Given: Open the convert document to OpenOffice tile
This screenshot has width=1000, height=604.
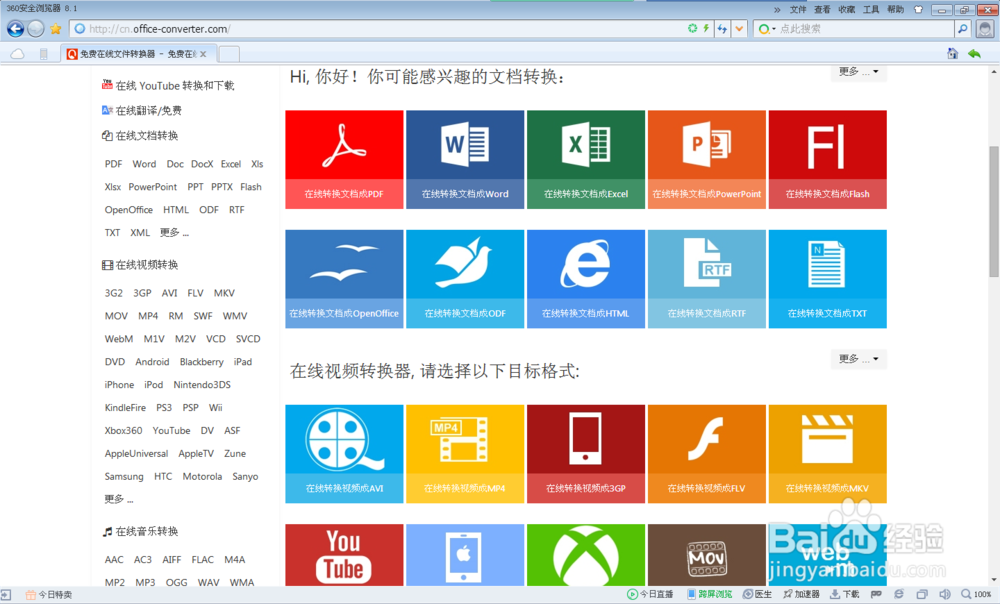Looking at the screenshot, I should (344, 279).
